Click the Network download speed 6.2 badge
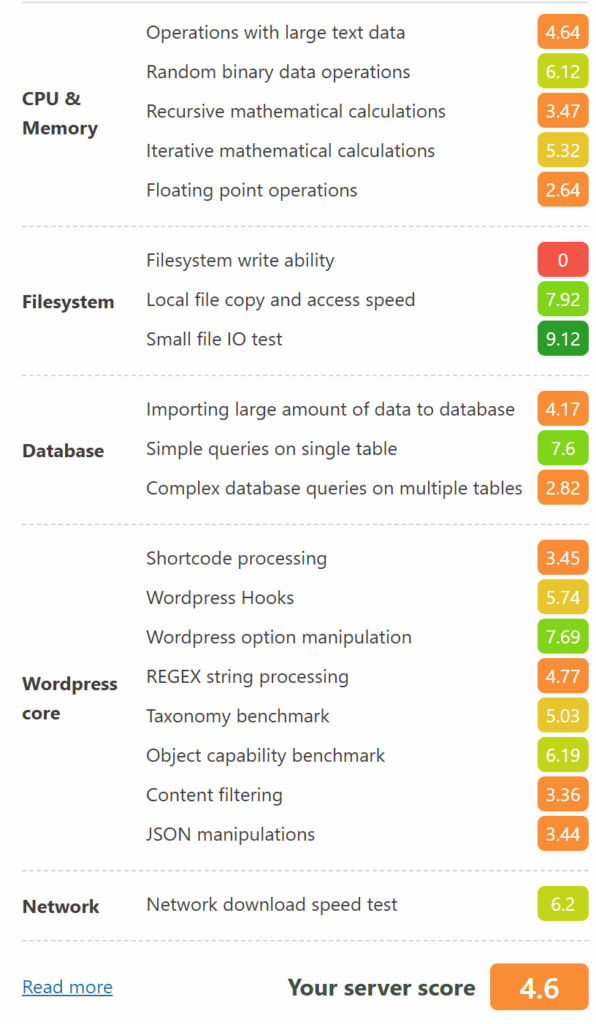This screenshot has width=596, height=1024. (563, 904)
